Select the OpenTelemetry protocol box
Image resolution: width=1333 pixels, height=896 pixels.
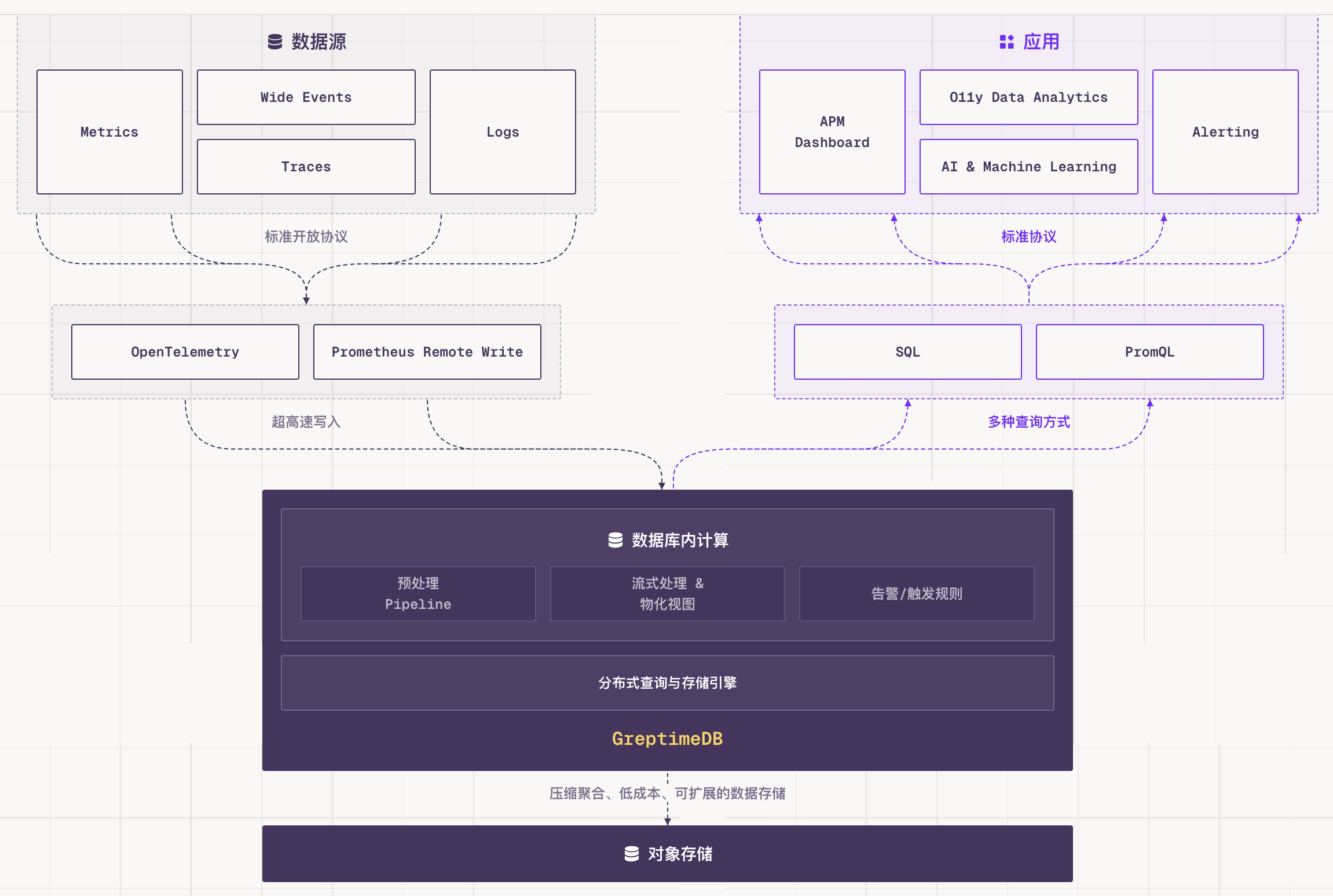[185, 351]
